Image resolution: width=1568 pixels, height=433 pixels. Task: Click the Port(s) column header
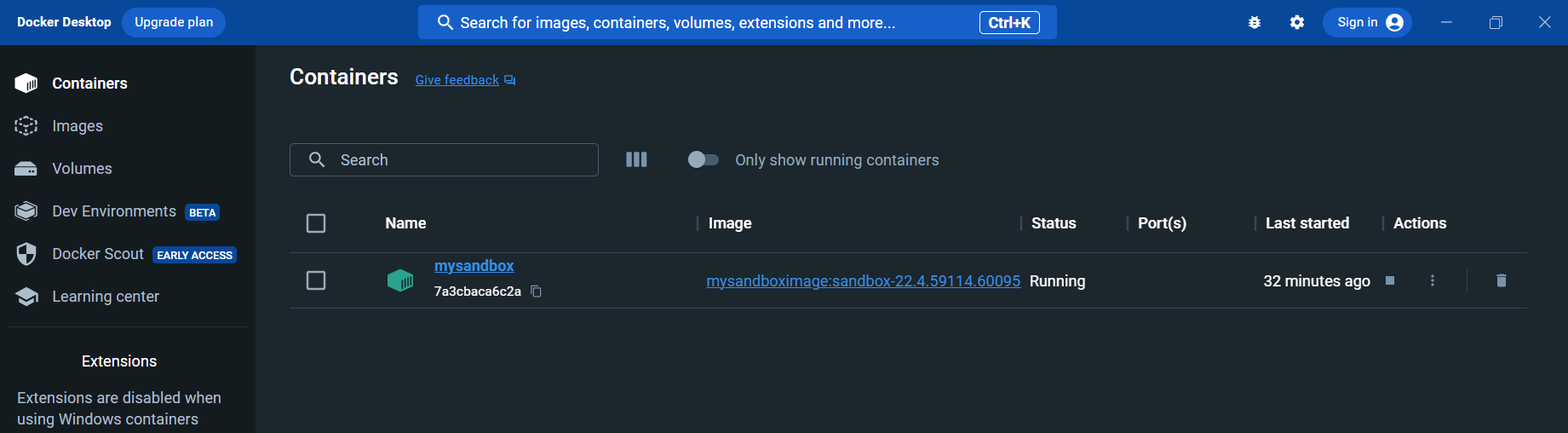click(1162, 223)
